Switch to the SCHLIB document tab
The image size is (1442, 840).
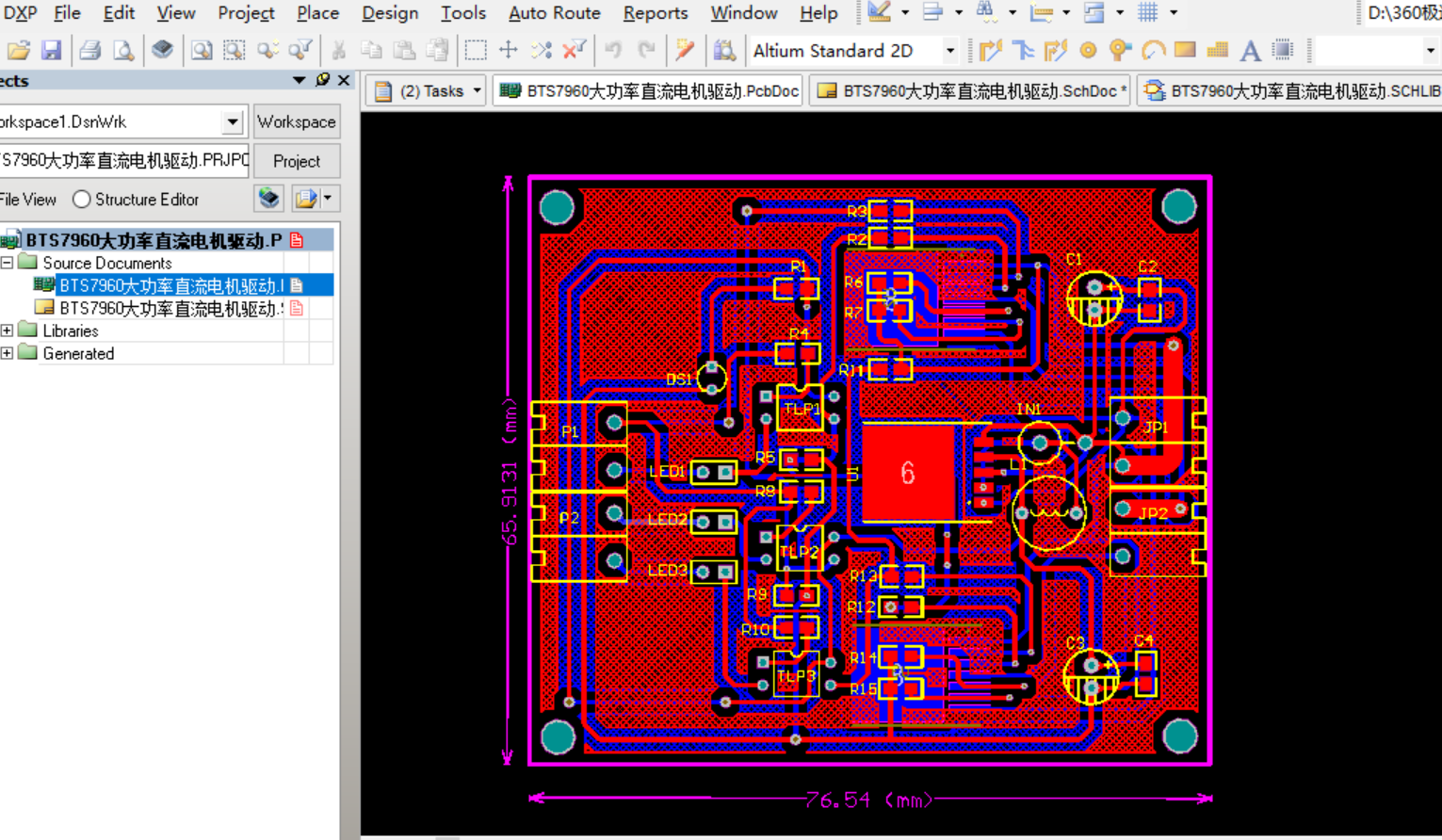1291,91
